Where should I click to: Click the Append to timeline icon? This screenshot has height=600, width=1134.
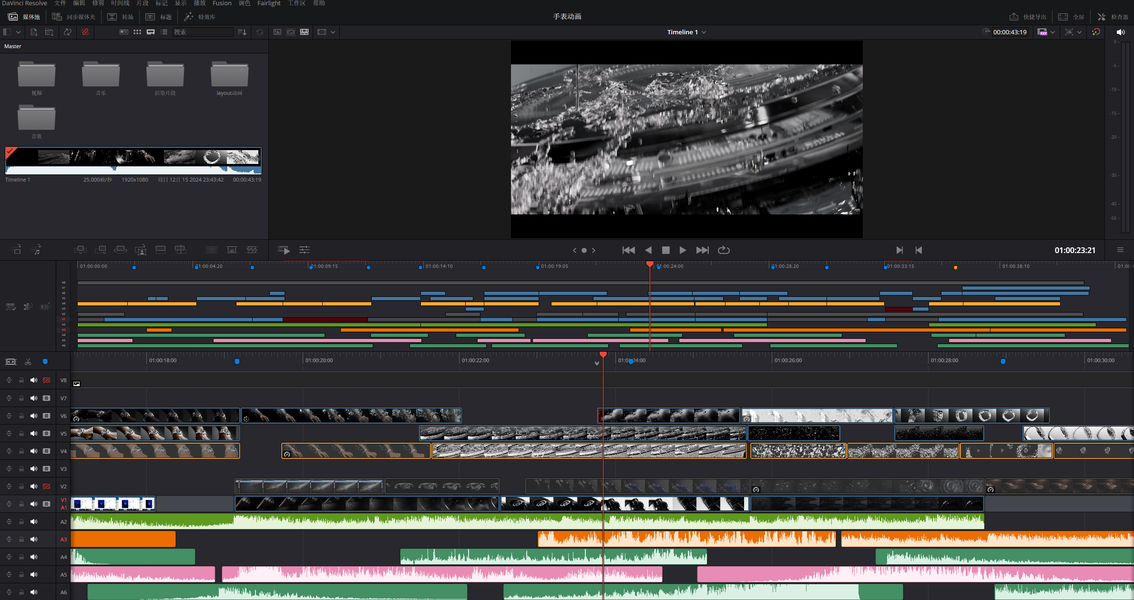tap(101, 249)
